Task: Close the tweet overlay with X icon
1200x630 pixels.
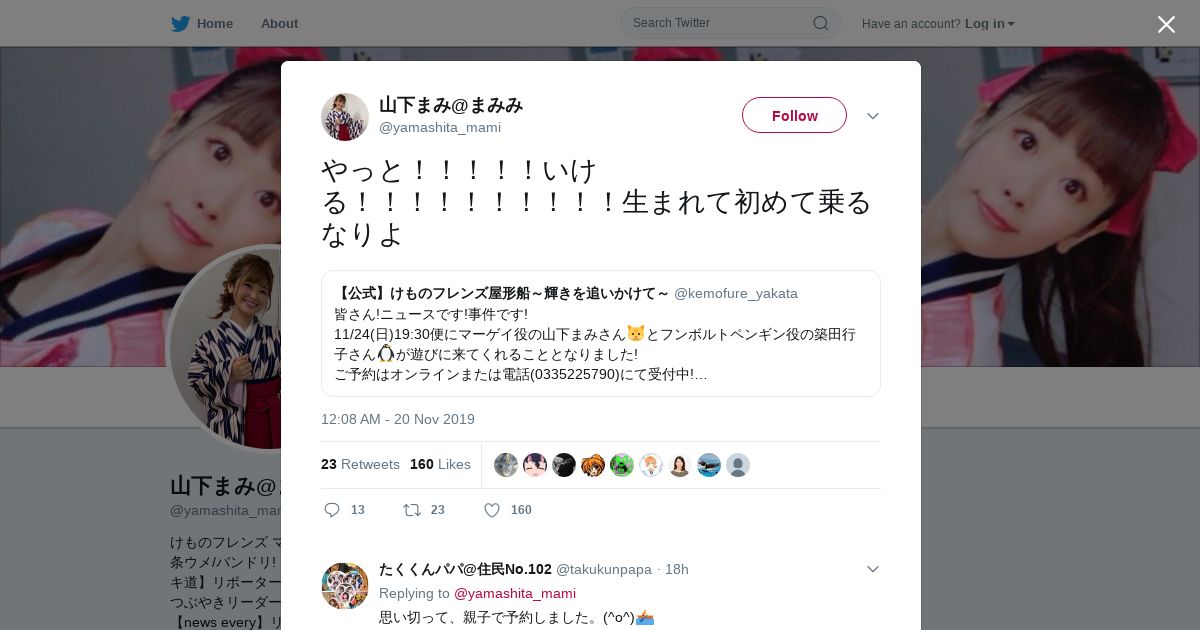Action: (x=1166, y=24)
